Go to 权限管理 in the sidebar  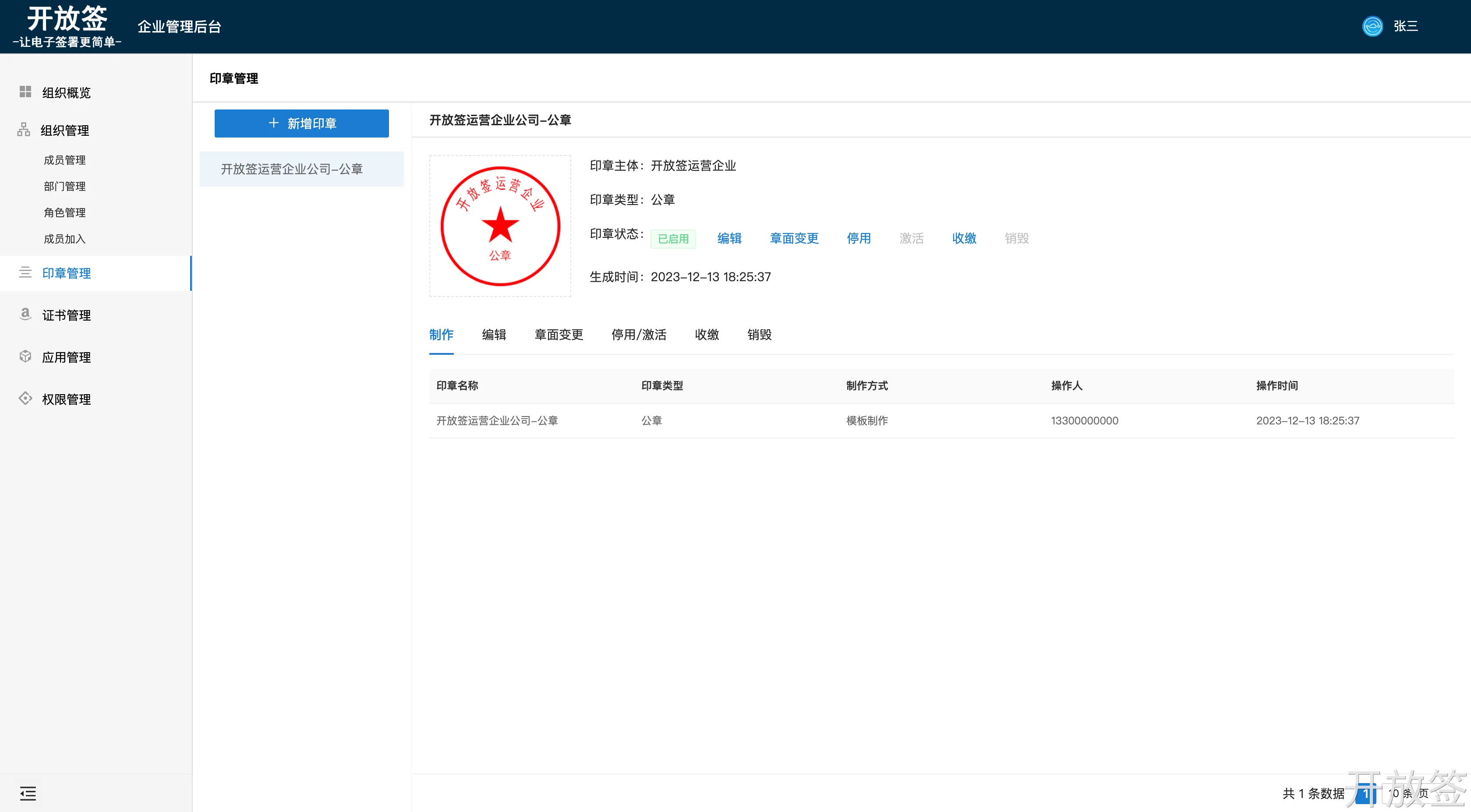pos(66,399)
